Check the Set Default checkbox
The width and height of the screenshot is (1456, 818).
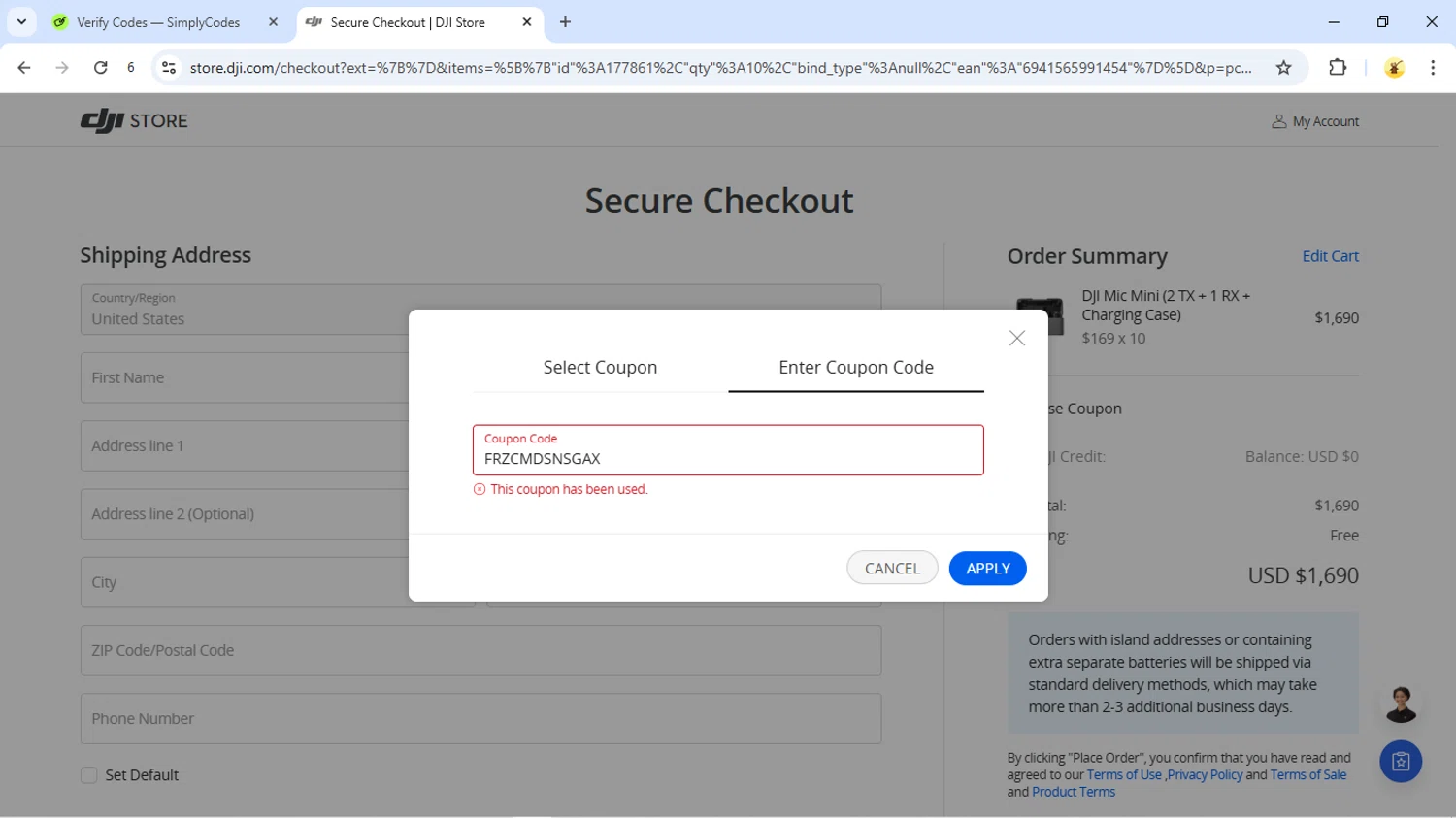[88, 775]
